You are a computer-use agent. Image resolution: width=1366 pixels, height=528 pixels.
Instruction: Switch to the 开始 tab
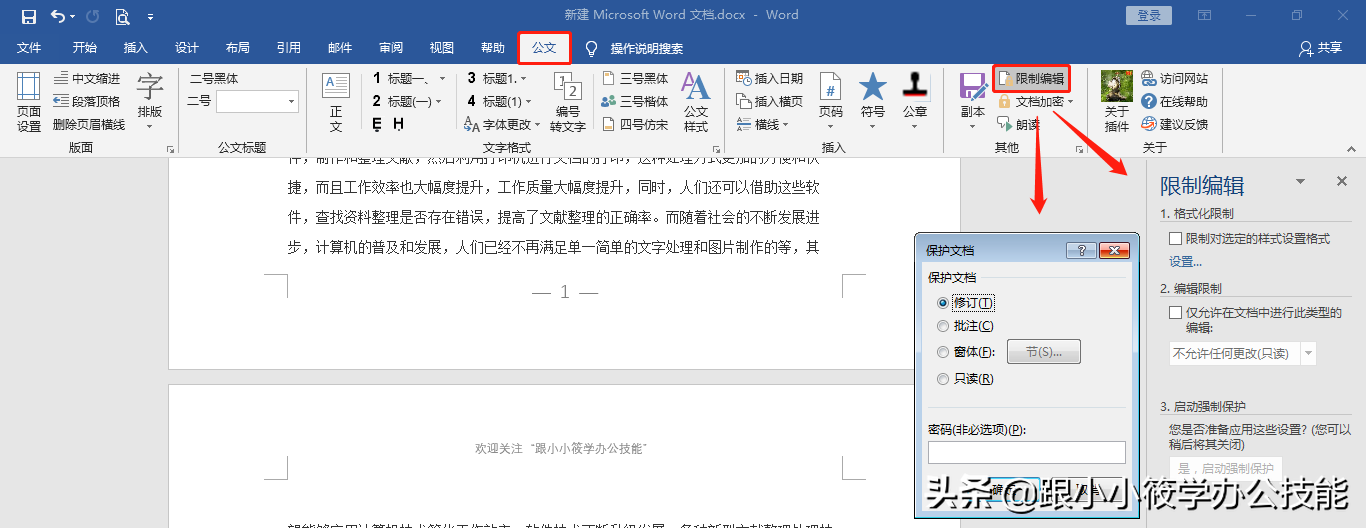click(85, 48)
